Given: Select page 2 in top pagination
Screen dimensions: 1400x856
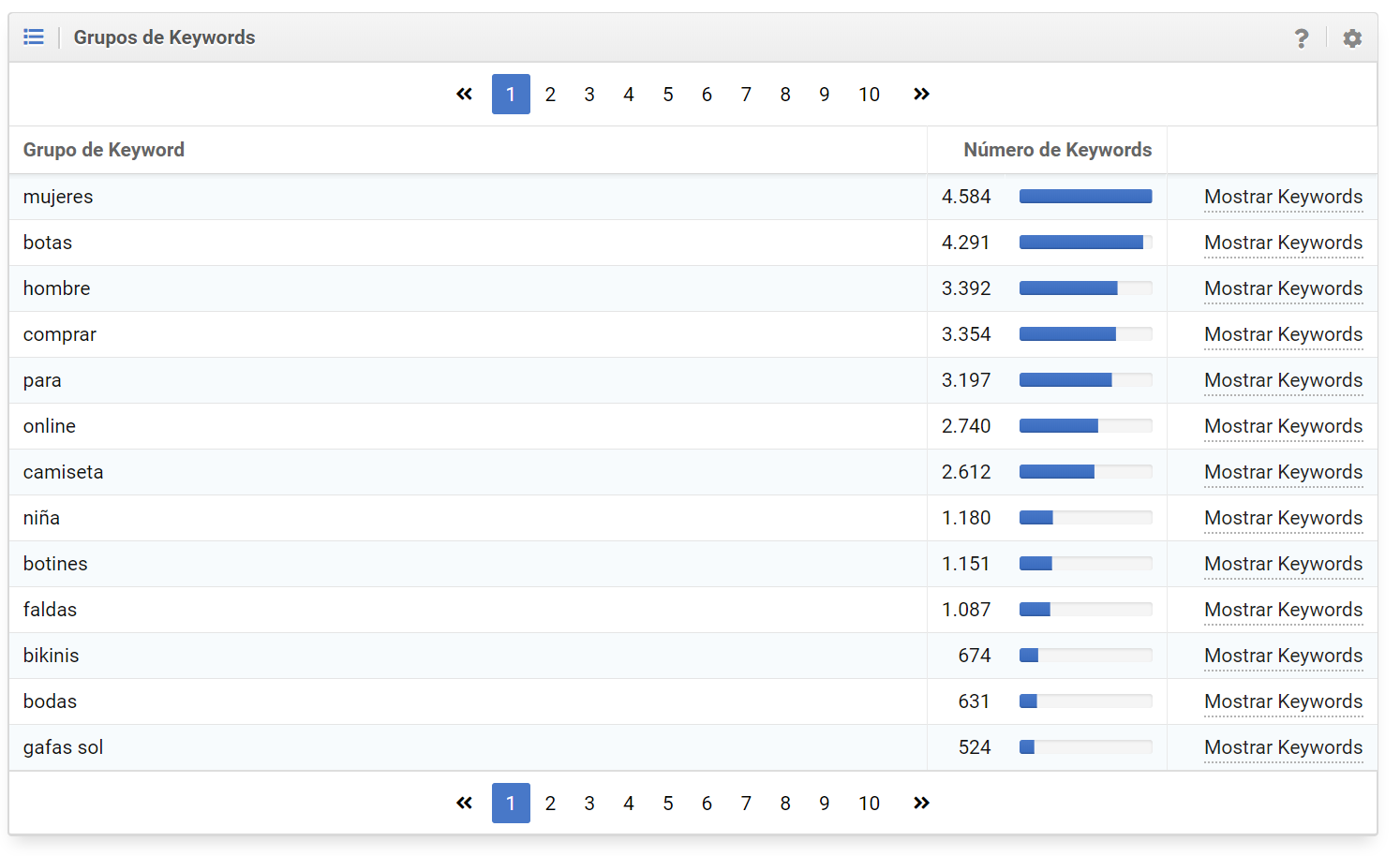Looking at the screenshot, I should [550, 95].
